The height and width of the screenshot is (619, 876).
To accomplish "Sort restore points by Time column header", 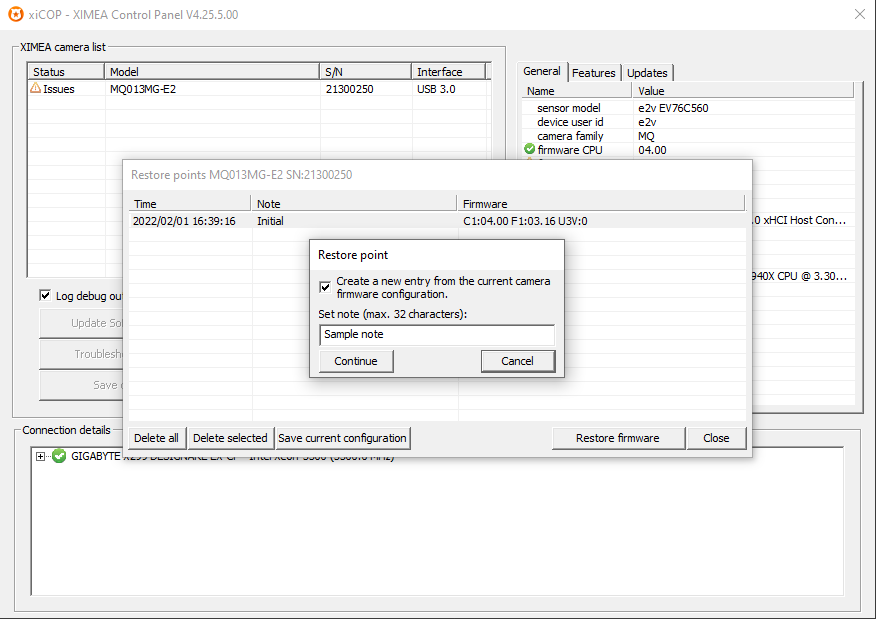I will 190,204.
